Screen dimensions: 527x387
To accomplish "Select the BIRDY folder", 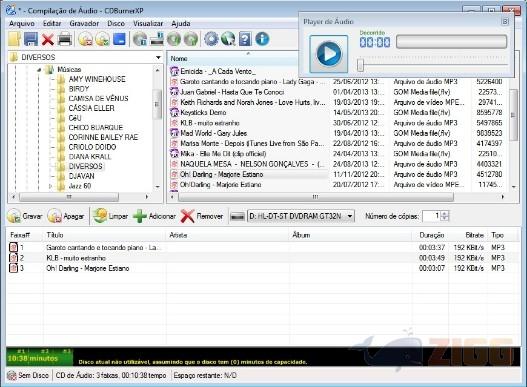I will 79,89.
